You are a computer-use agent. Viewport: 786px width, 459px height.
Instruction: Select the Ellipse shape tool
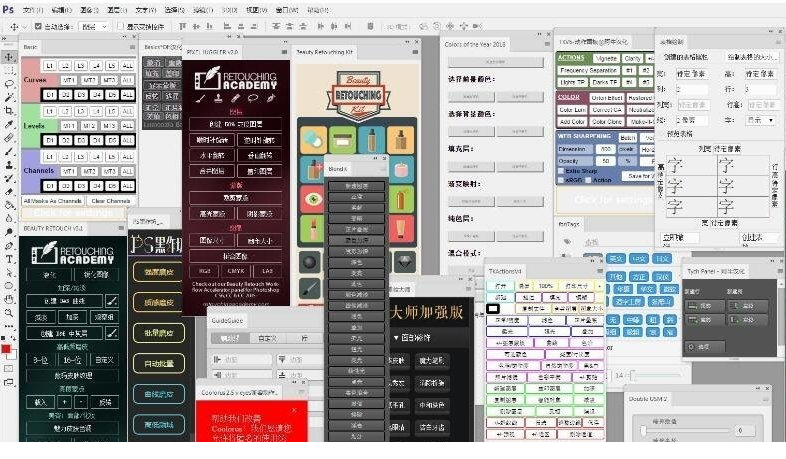[x=9, y=286]
